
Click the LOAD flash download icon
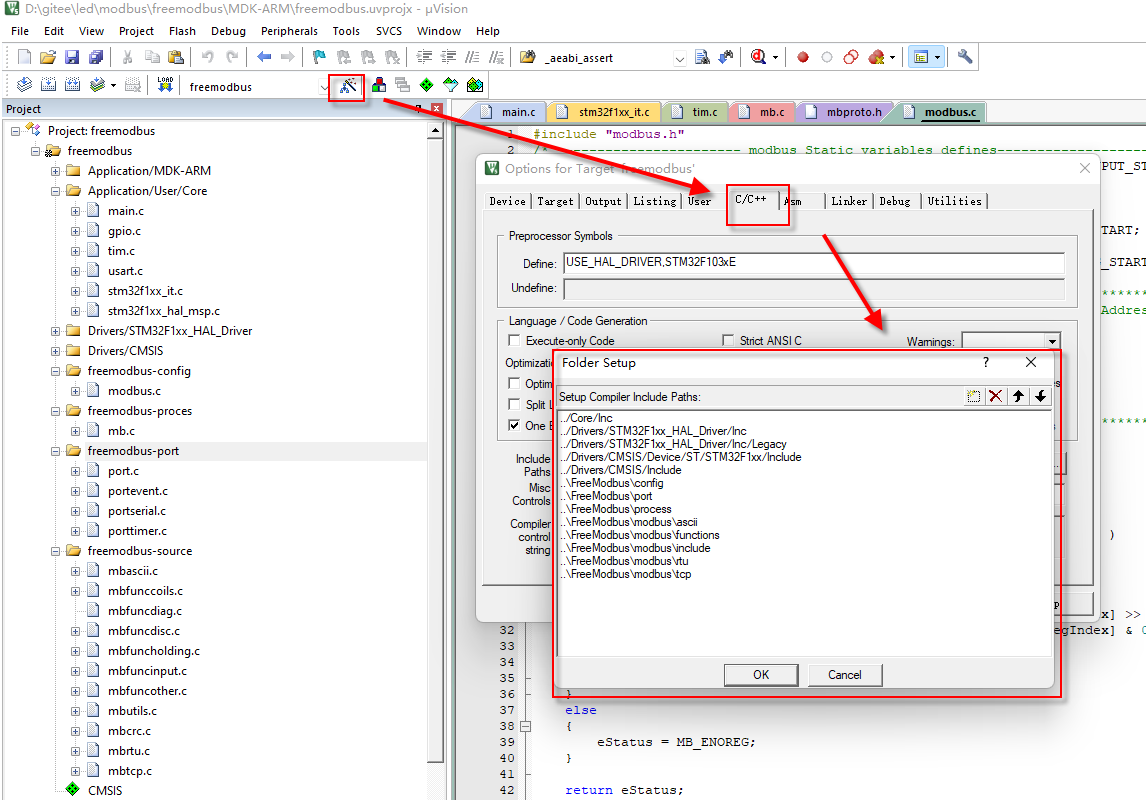point(163,85)
